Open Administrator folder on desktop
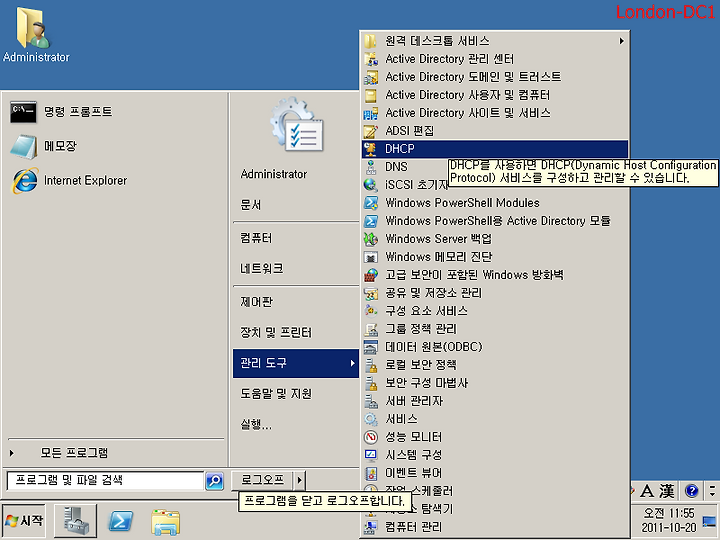This screenshot has height=540, width=720. (x=36, y=34)
